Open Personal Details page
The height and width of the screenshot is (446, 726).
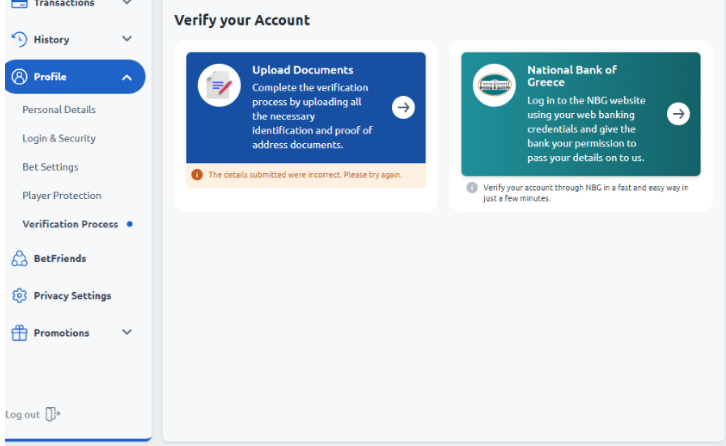(x=59, y=110)
